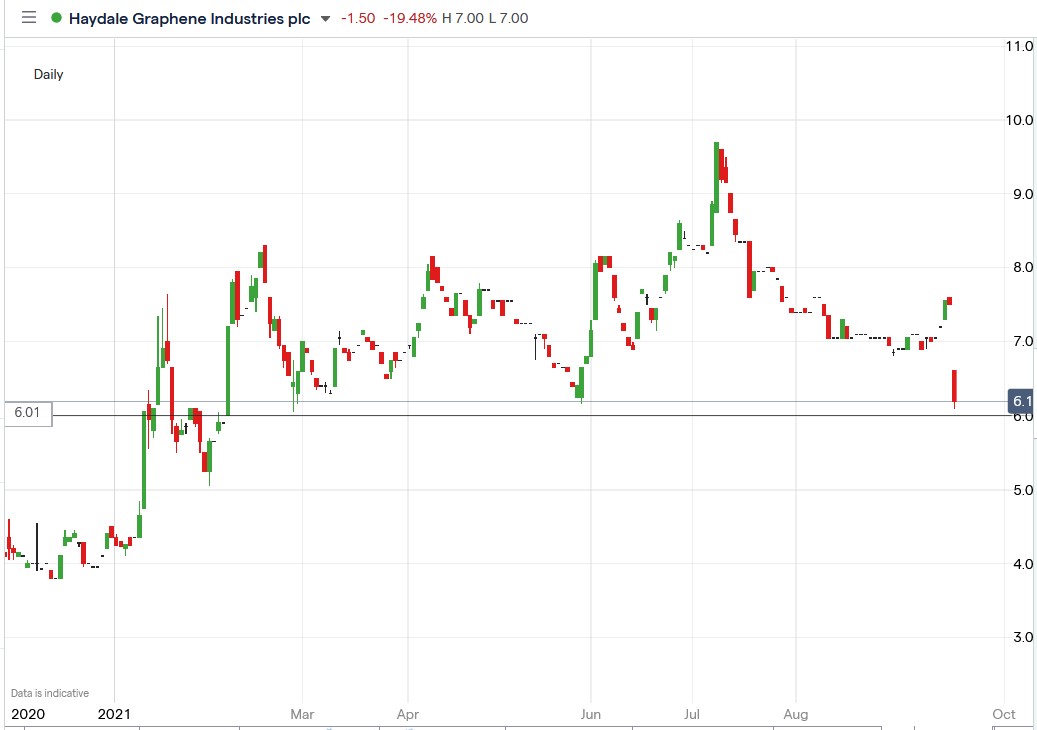This screenshot has width=1037, height=730.
Task: Click the 9.0 price axis label
Action: point(1022,194)
